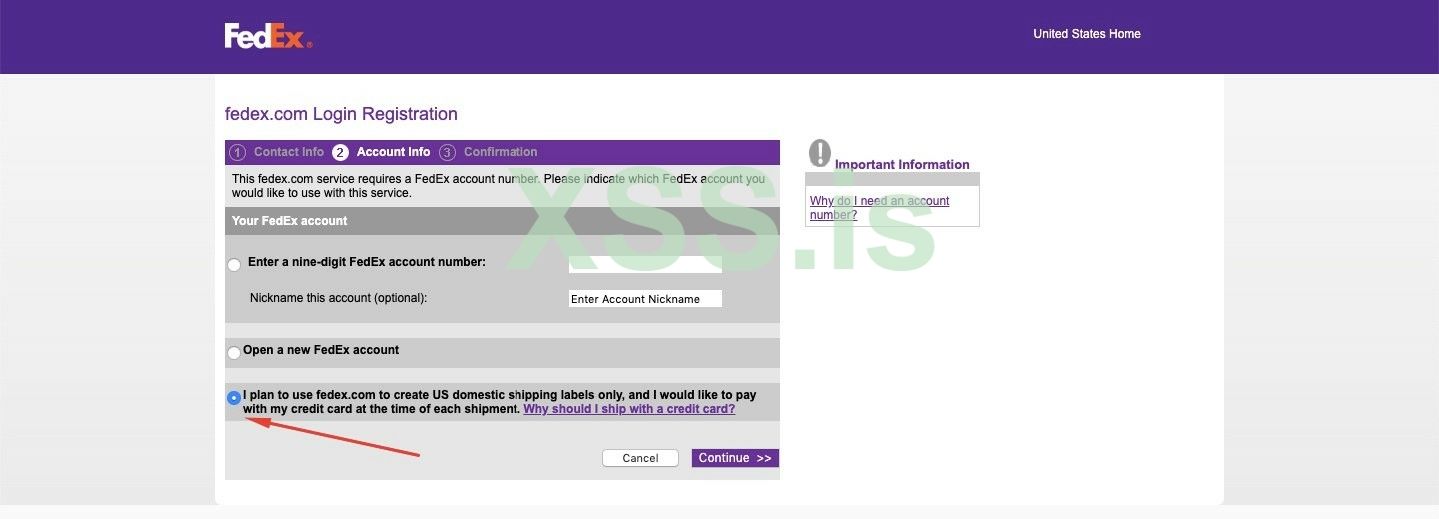Screen dimensions: 1439x519
Task: Go to the Contact Info step
Action: point(277,152)
